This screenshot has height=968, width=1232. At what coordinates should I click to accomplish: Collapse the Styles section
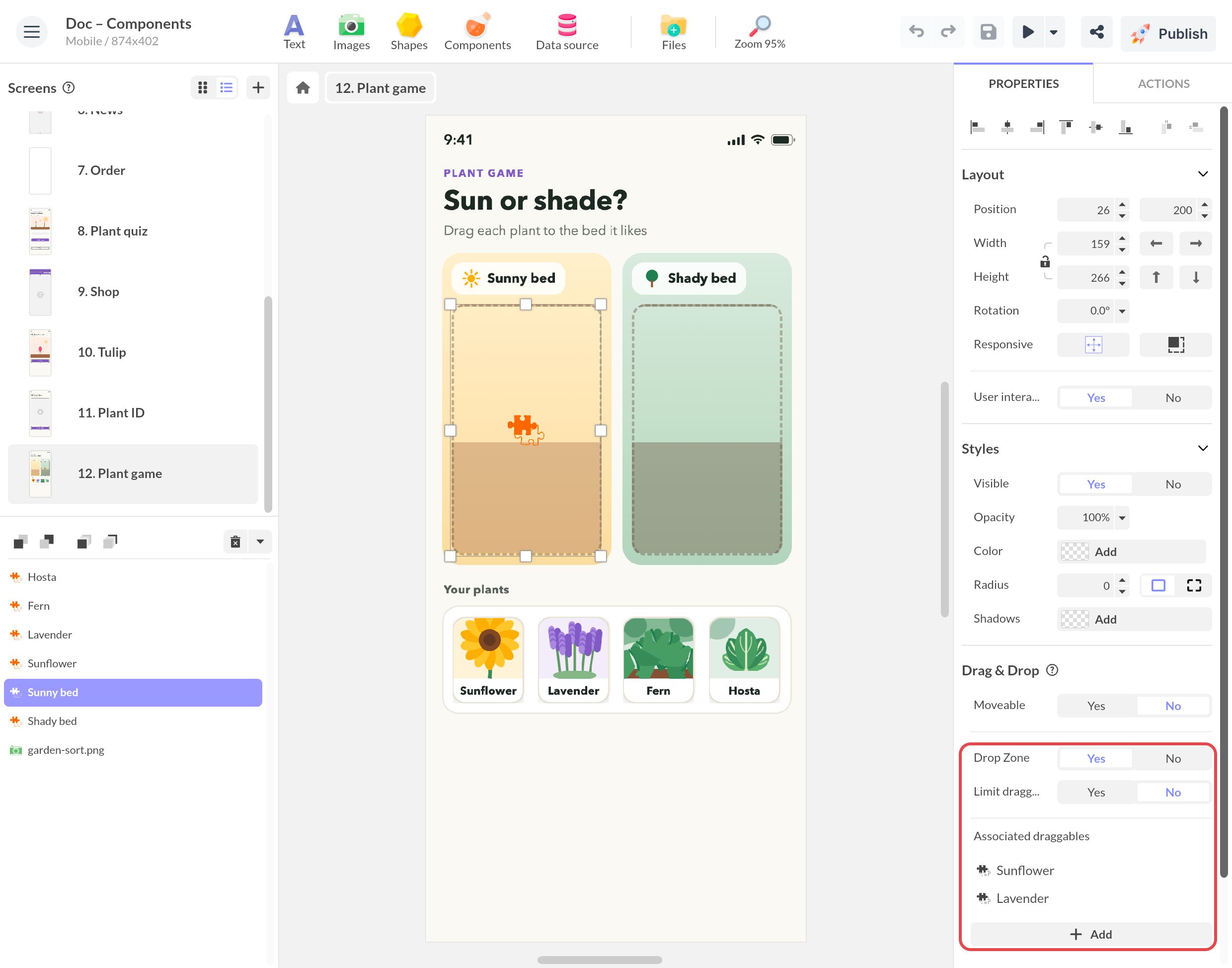click(1203, 448)
